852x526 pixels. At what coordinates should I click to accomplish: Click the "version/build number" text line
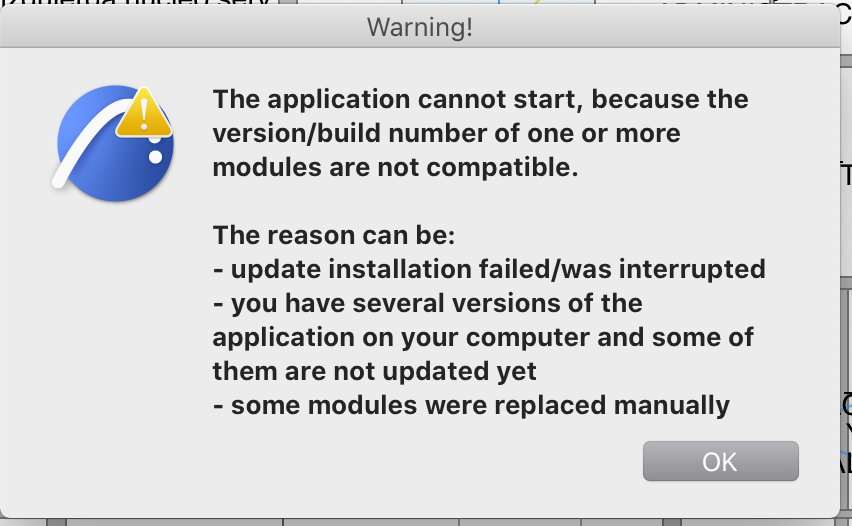point(446,134)
